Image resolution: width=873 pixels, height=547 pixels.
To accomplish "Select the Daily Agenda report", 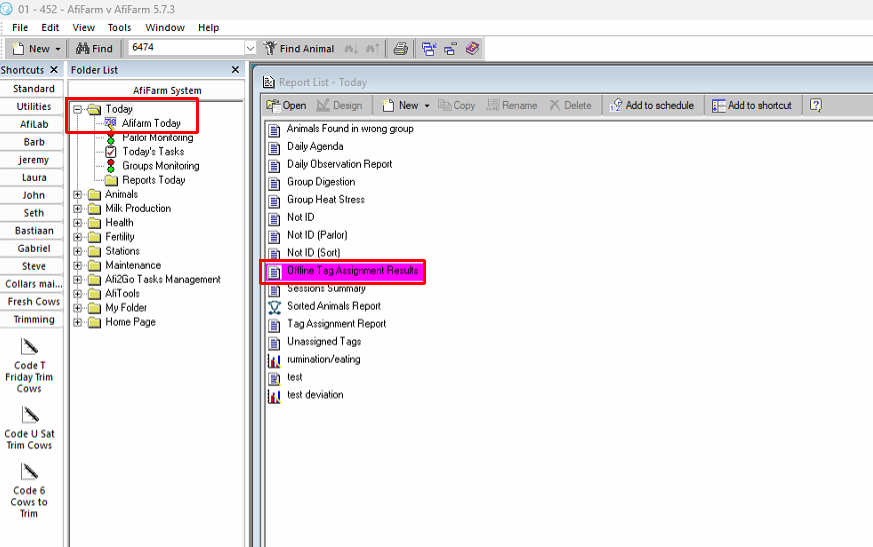I will [315, 146].
